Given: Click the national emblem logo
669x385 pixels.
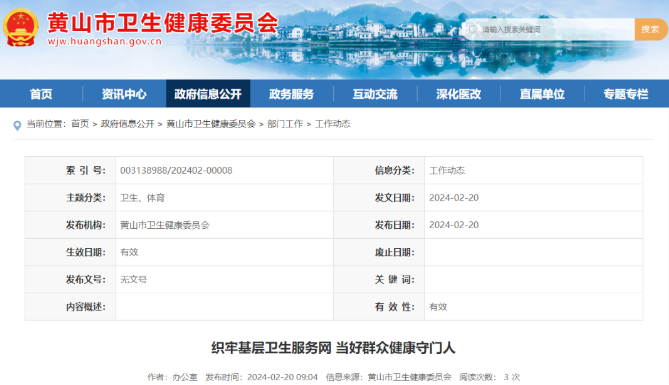Looking at the screenshot, I should coord(20,28).
